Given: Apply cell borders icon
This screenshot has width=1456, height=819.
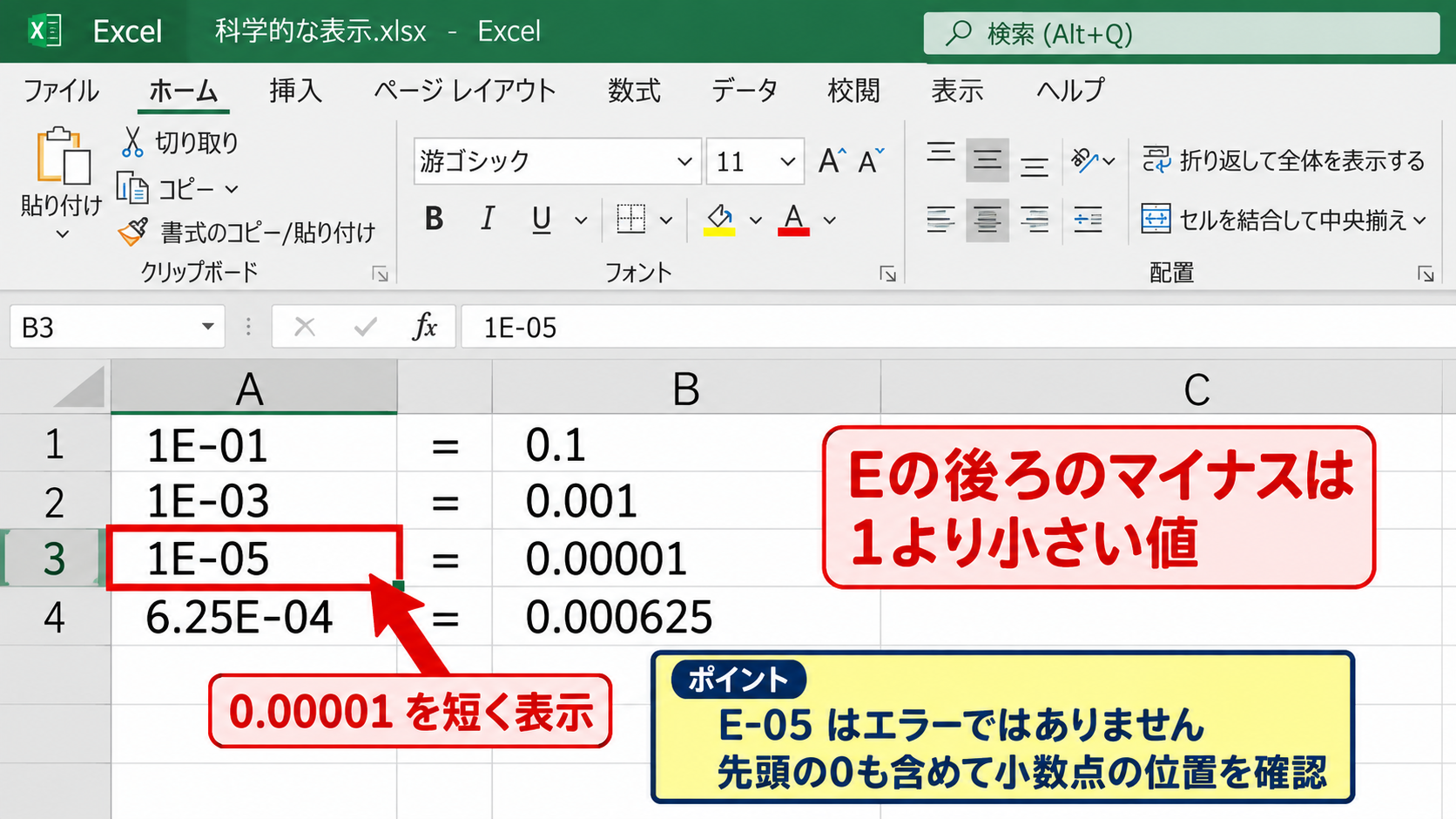Looking at the screenshot, I should coord(631,219).
